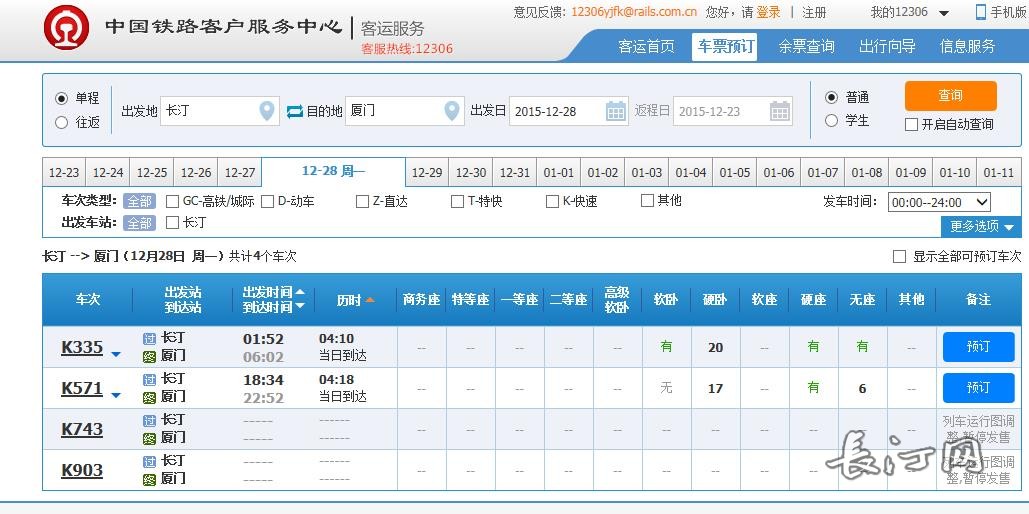Swap departure and destination stations
This screenshot has height=514, width=1029.
point(295,111)
